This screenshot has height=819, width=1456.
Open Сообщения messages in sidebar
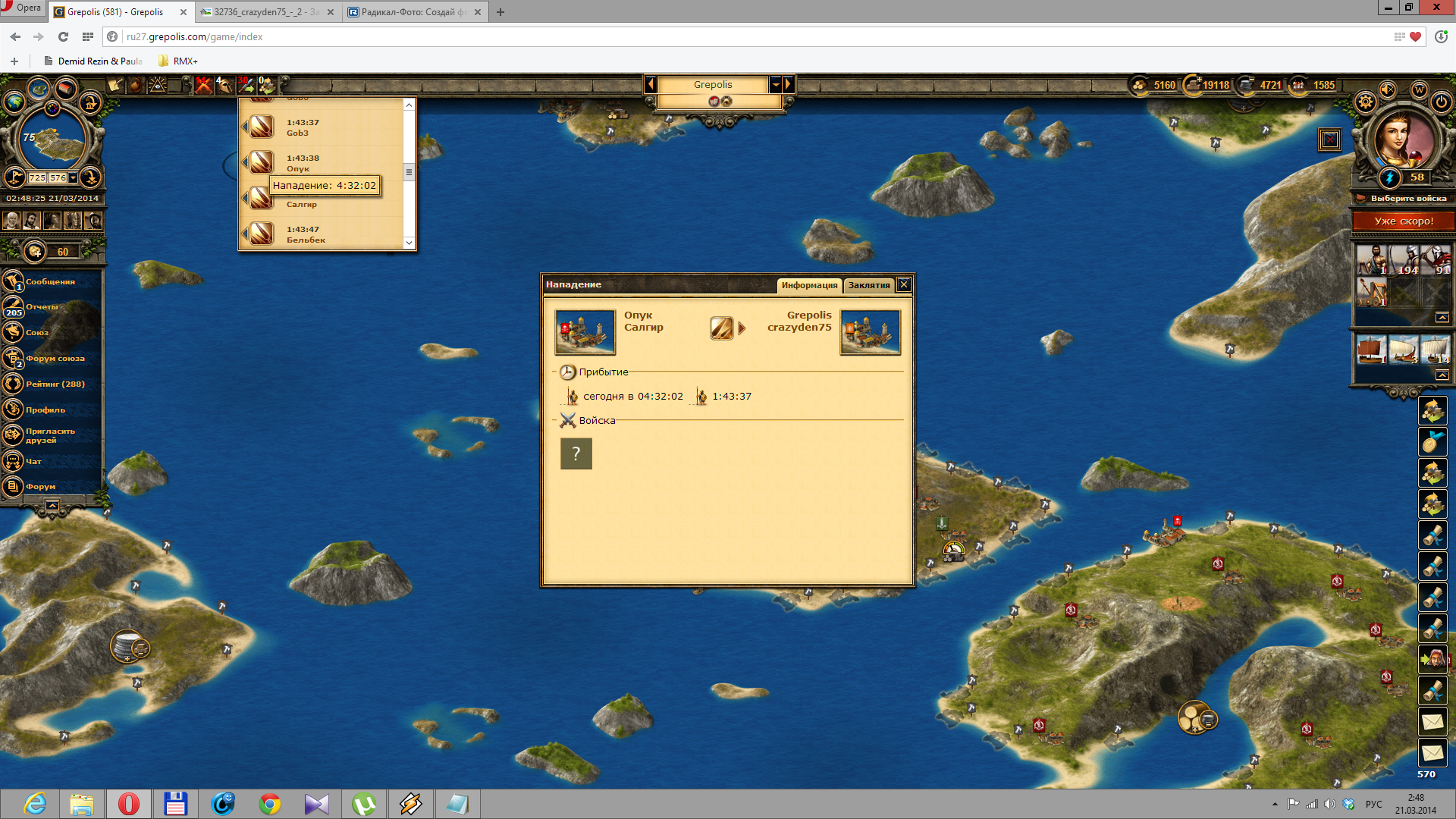pos(50,282)
